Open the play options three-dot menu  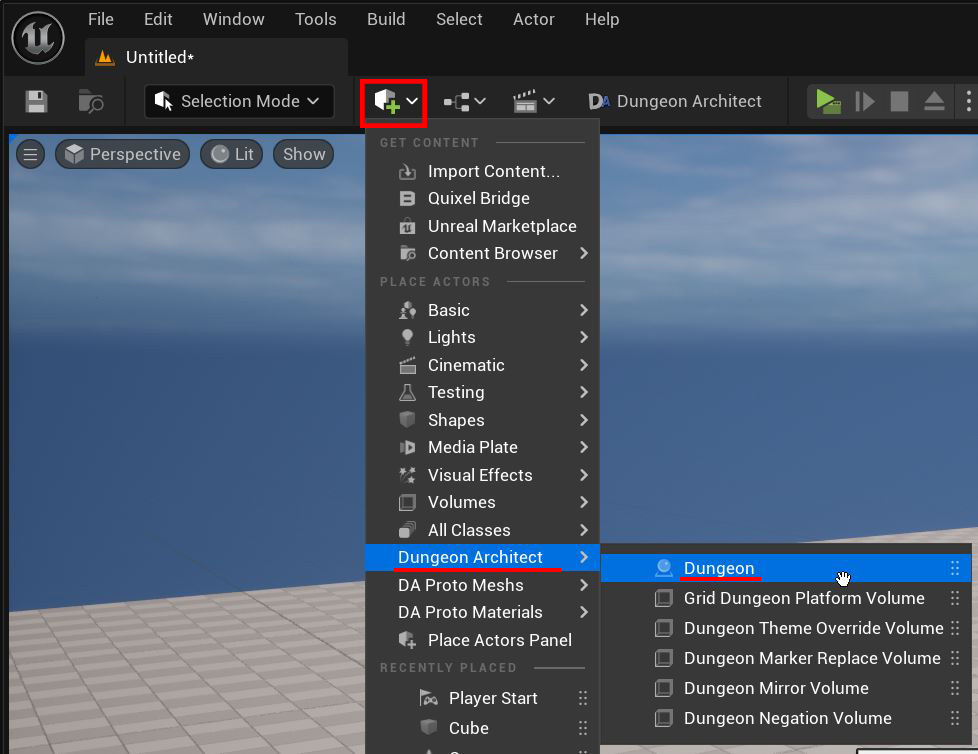968,101
